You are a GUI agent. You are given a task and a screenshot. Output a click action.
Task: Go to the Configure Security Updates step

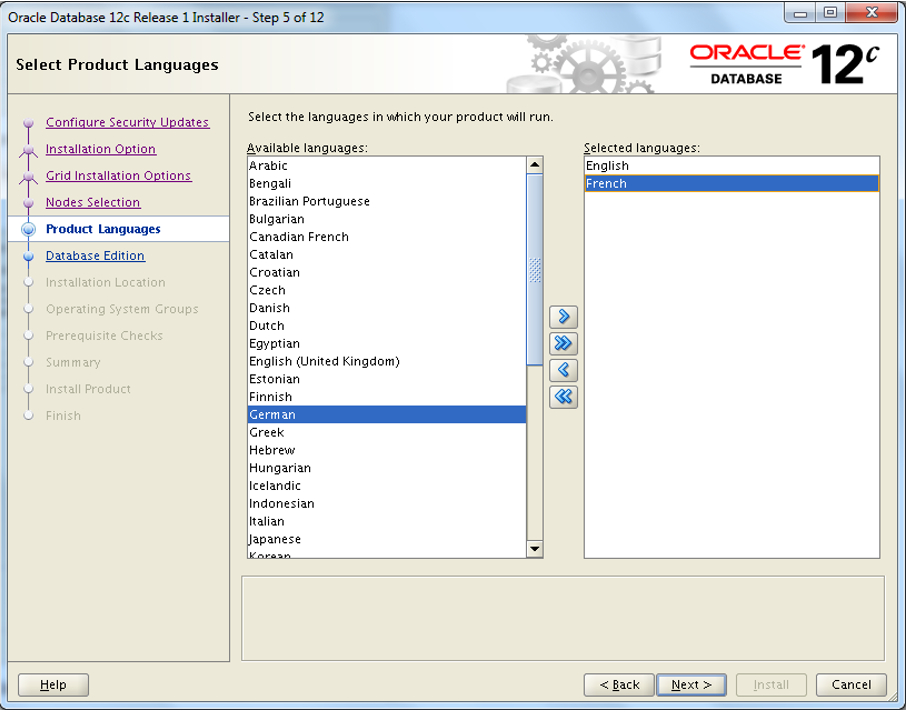pos(128,123)
